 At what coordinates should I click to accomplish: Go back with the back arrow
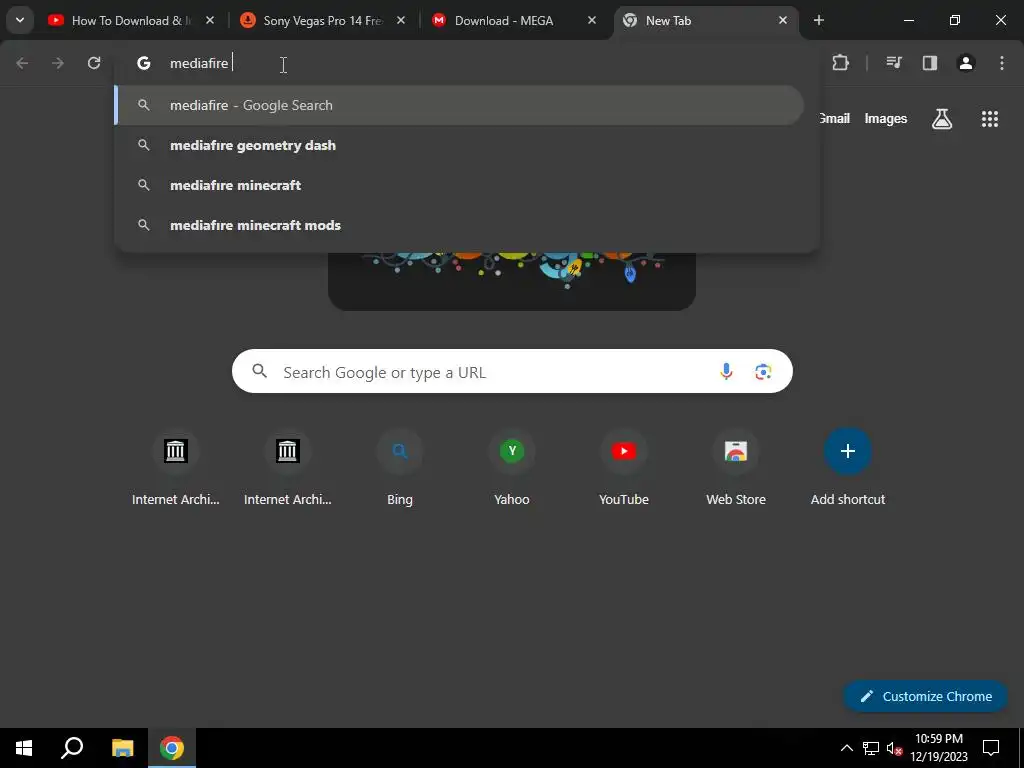click(22, 63)
